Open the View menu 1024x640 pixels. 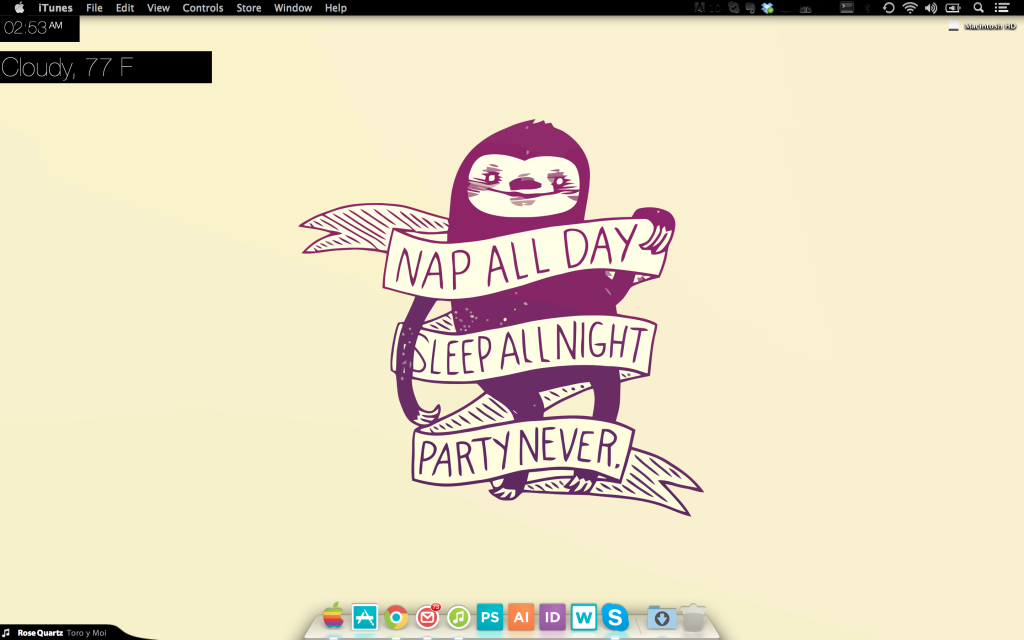coord(158,8)
